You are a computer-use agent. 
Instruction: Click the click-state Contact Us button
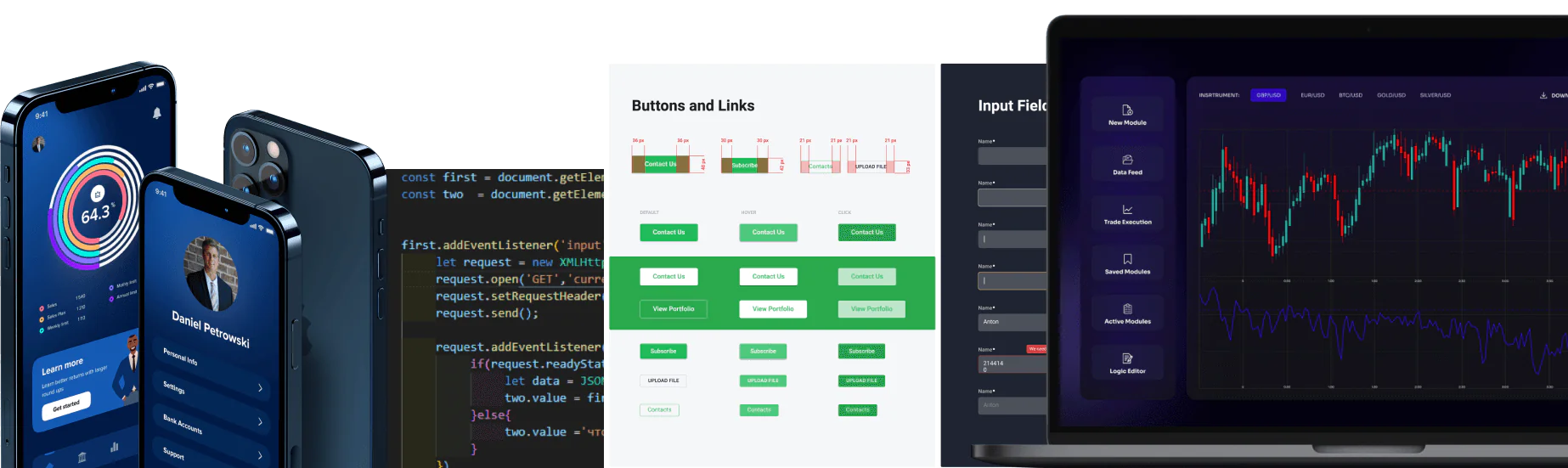point(867,232)
